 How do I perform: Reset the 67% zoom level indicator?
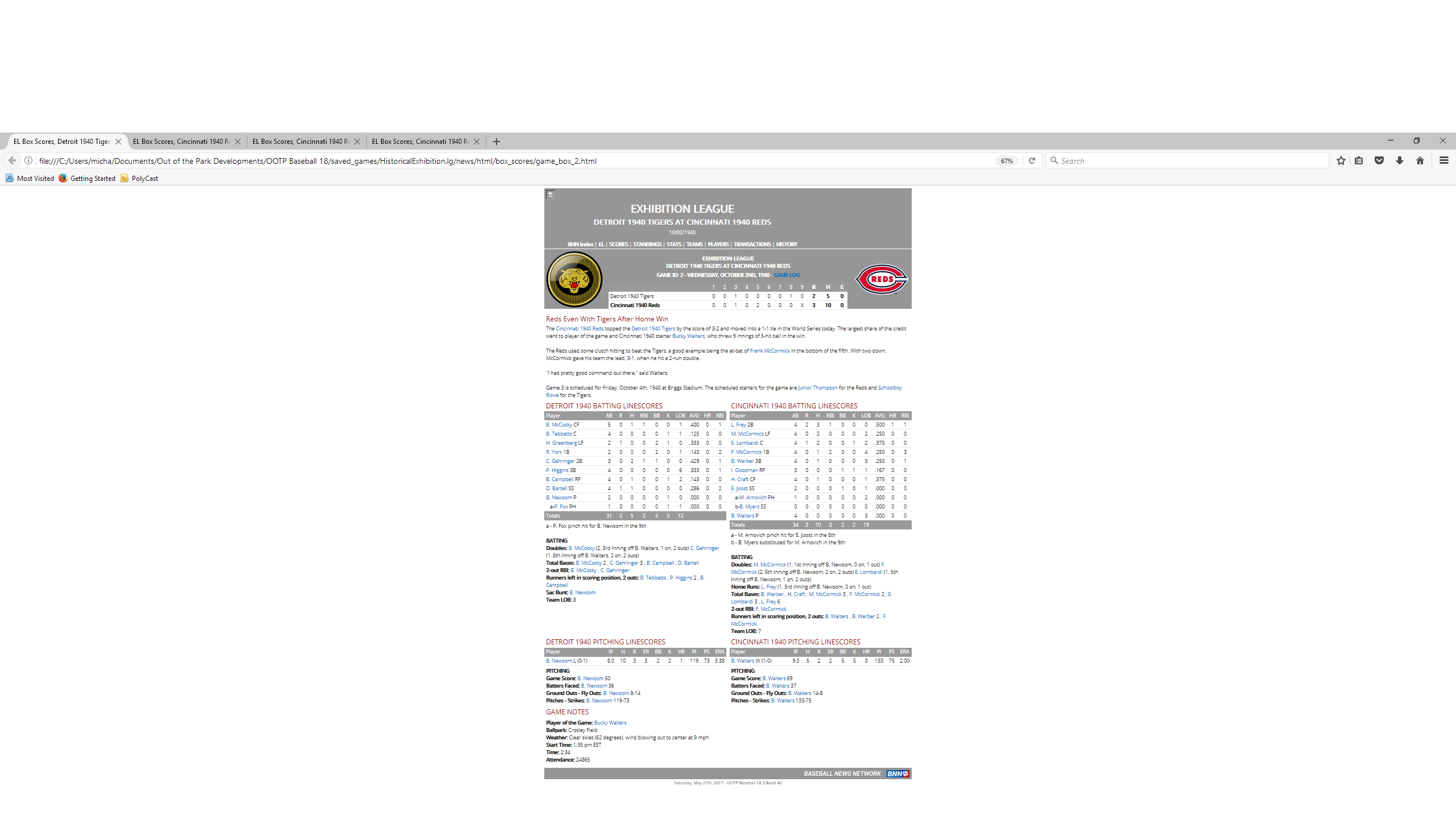click(1007, 161)
